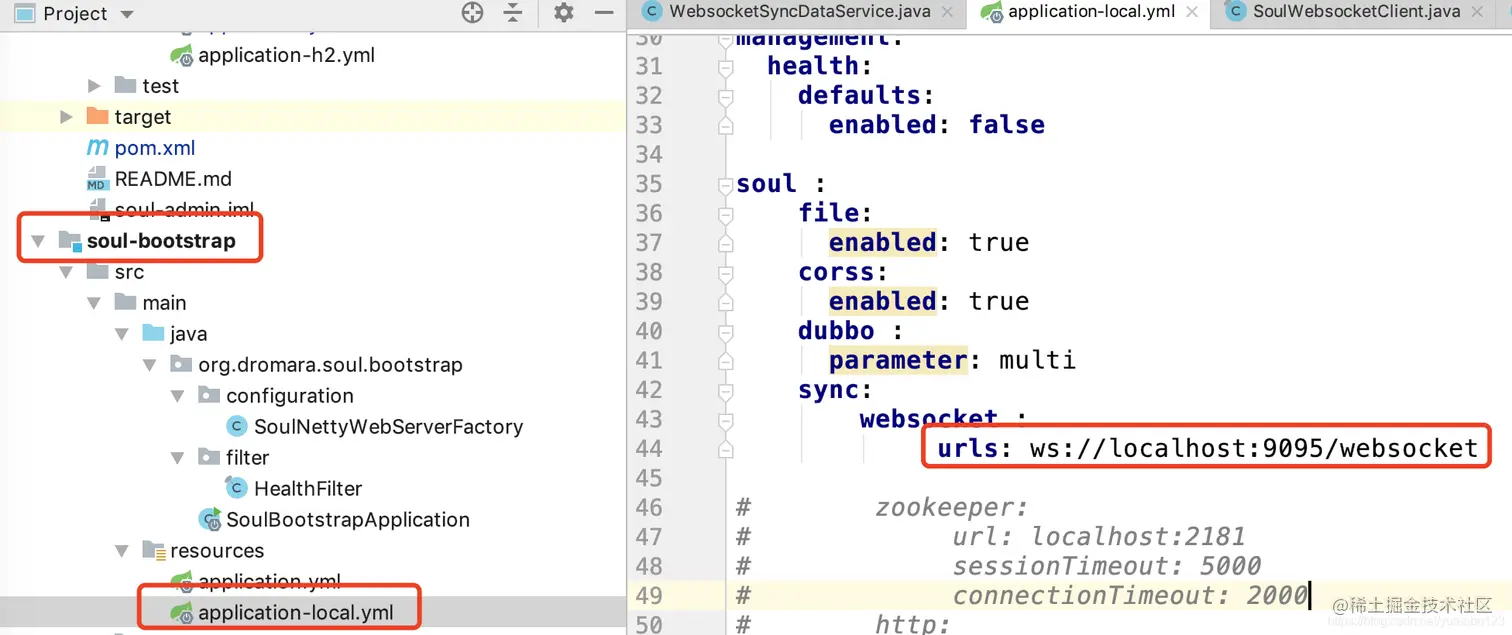Screen dimensions: 1512x635
Task: Expand the target folder
Action: (67, 117)
